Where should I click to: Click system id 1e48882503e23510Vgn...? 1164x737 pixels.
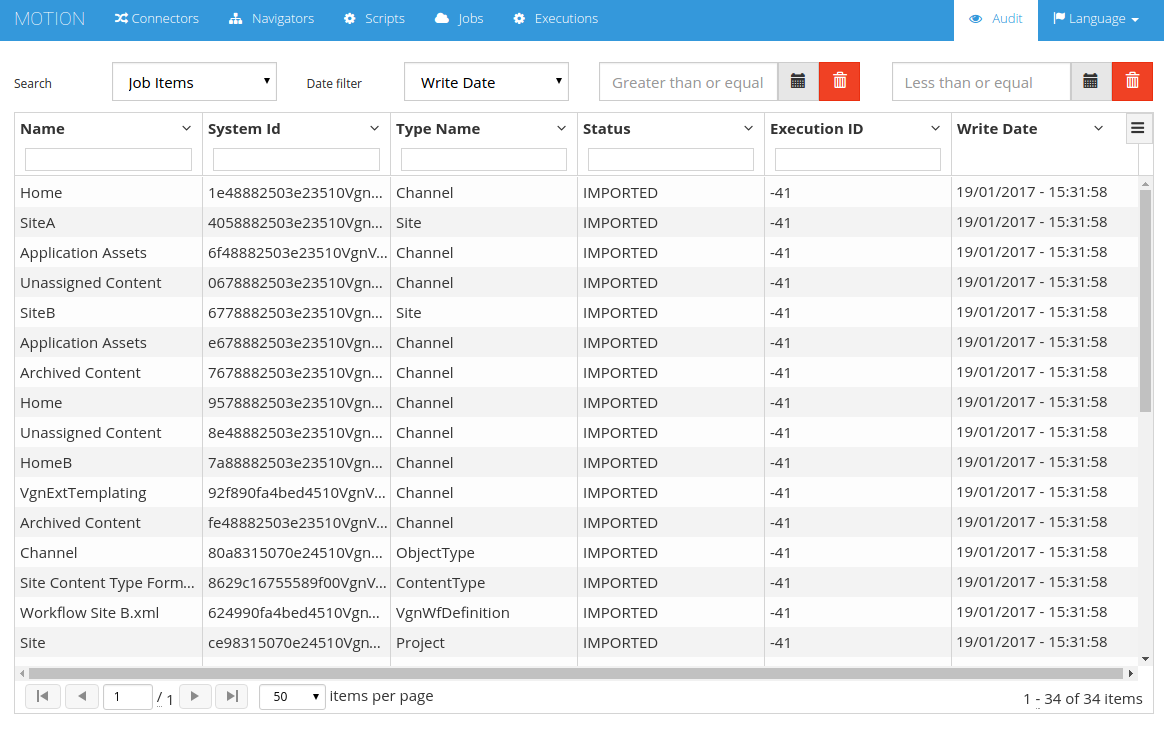(295, 193)
